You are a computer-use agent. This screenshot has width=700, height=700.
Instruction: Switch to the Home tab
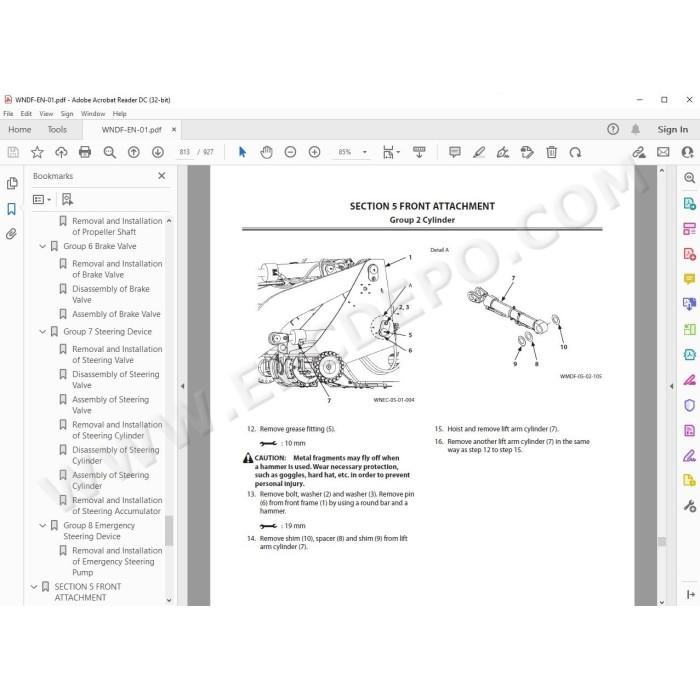[x=20, y=129]
